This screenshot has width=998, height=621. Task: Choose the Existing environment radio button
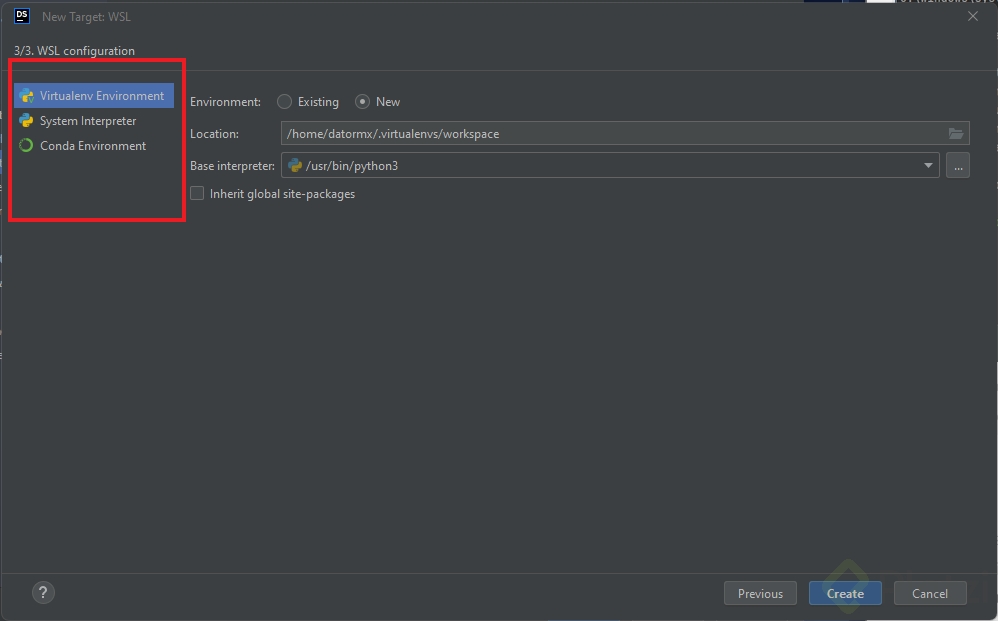click(285, 102)
